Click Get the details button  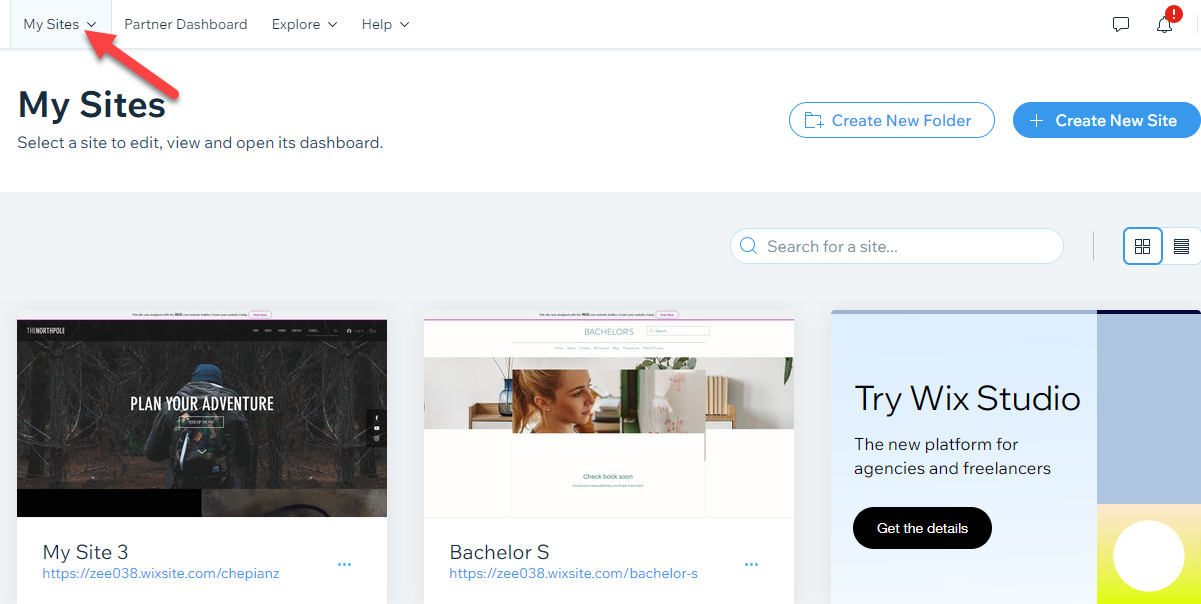coord(922,528)
